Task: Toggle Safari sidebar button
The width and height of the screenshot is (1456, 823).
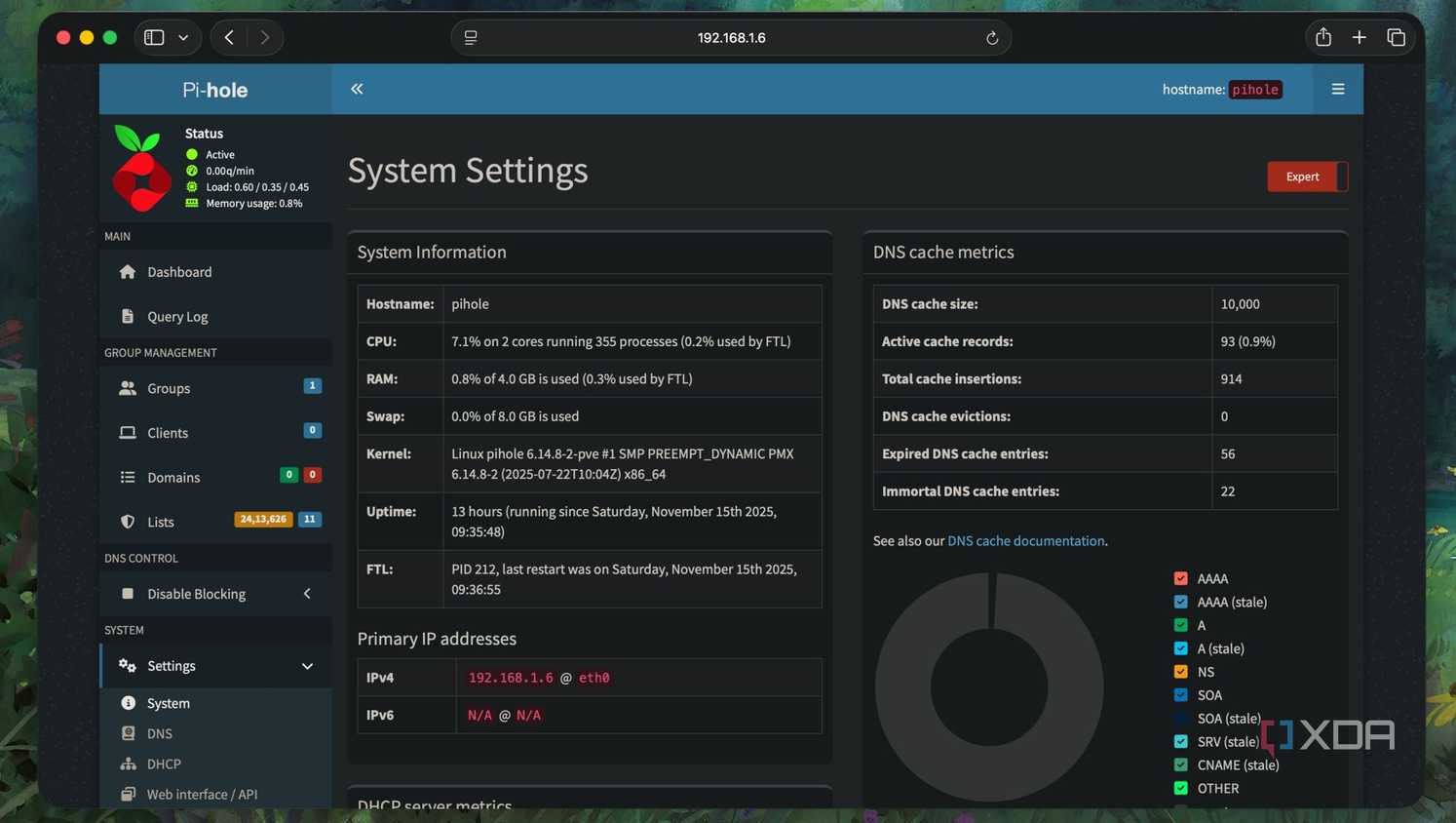Action: [154, 37]
